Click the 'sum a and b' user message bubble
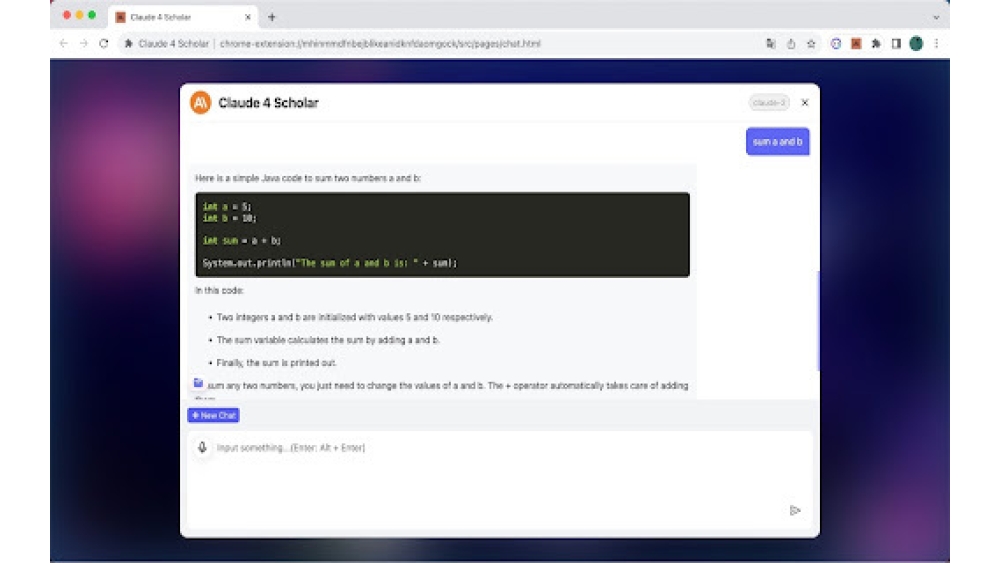The width and height of the screenshot is (1000, 563). pos(777,142)
